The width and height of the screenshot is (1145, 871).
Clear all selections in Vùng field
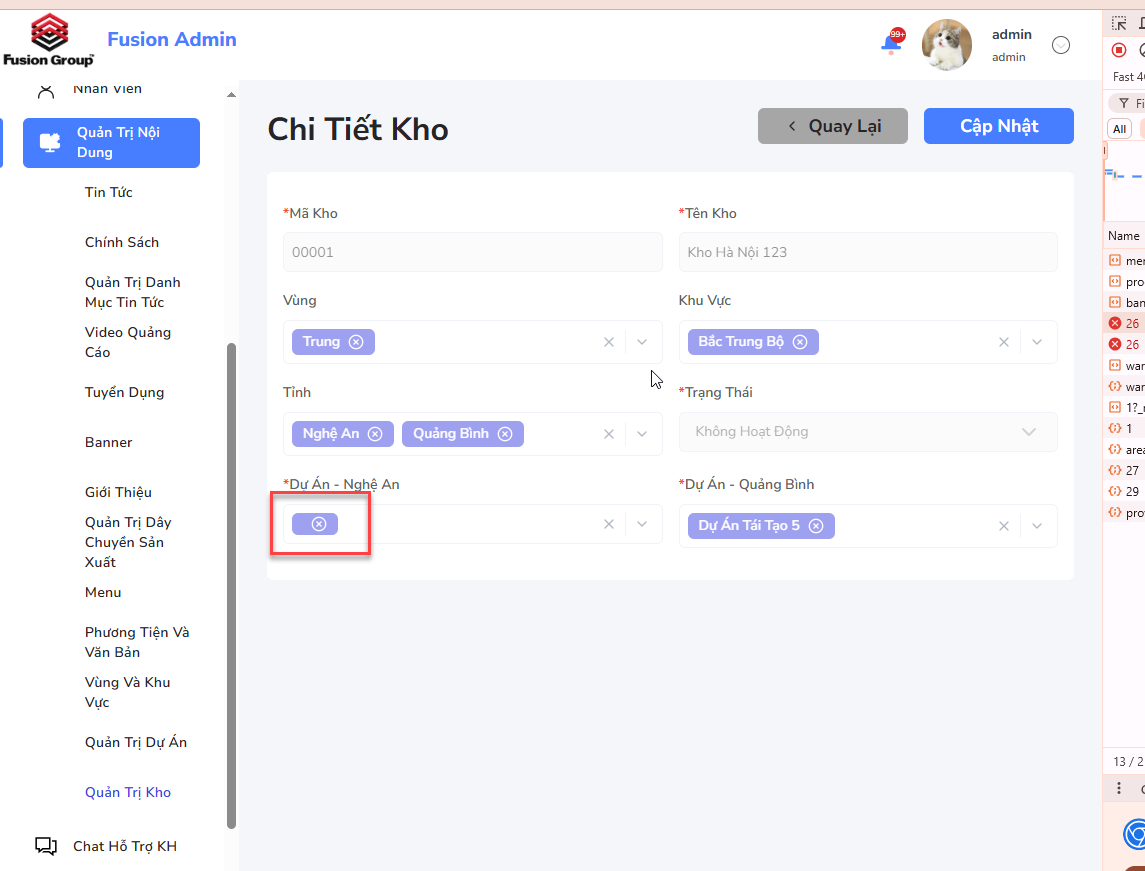click(x=608, y=342)
